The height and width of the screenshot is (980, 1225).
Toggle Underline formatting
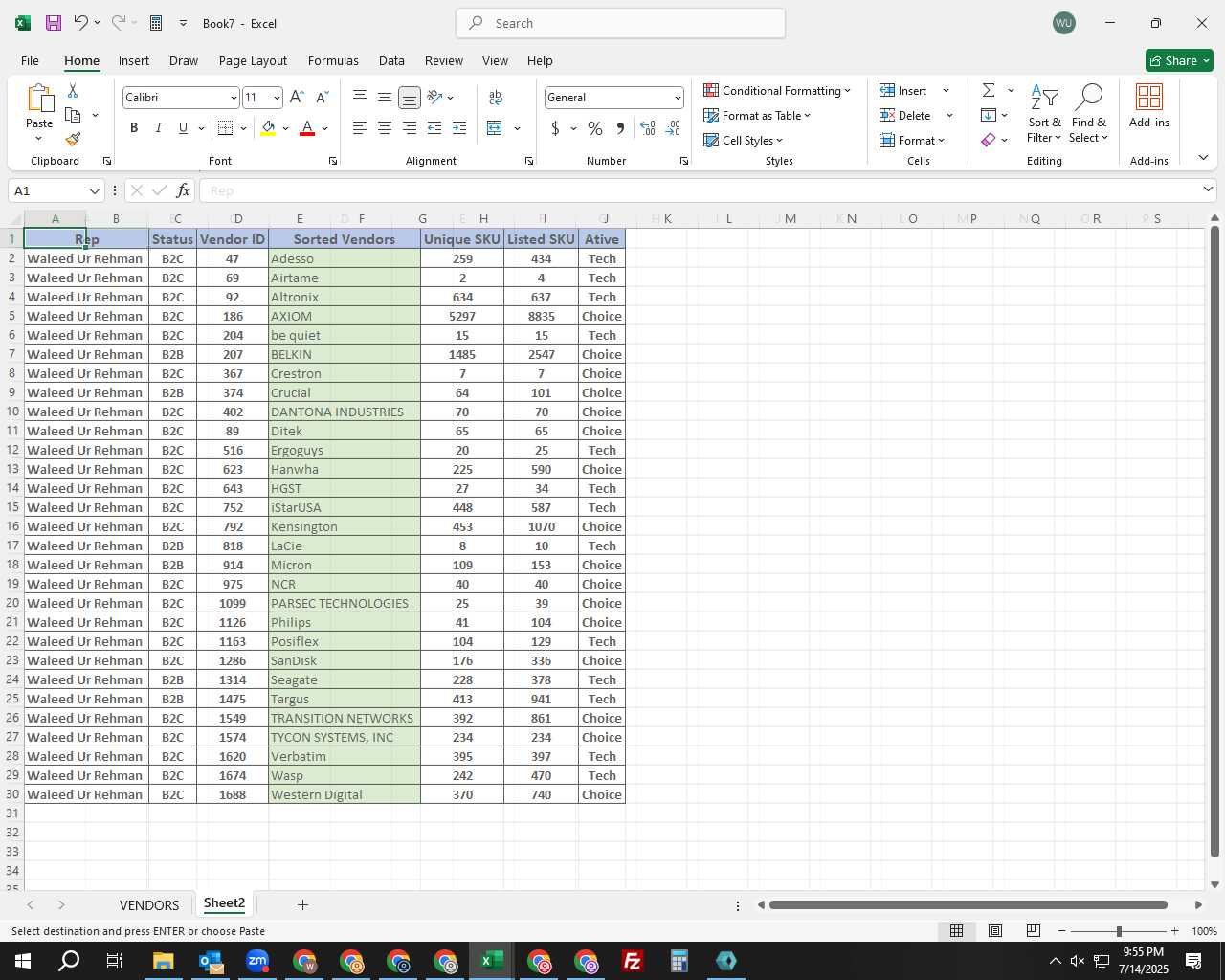click(x=183, y=127)
